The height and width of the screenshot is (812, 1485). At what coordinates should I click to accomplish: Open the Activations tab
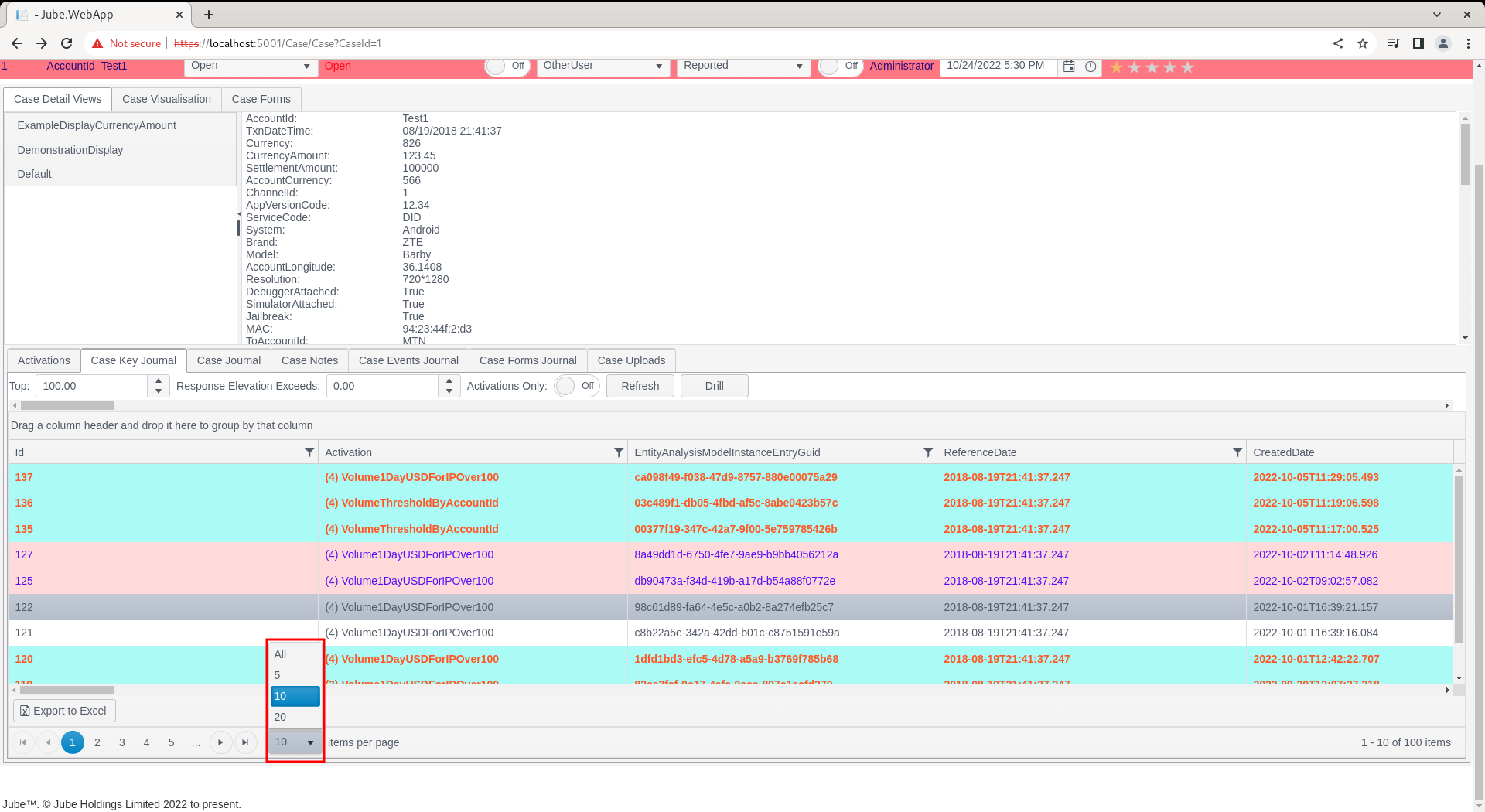tap(44, 360)
